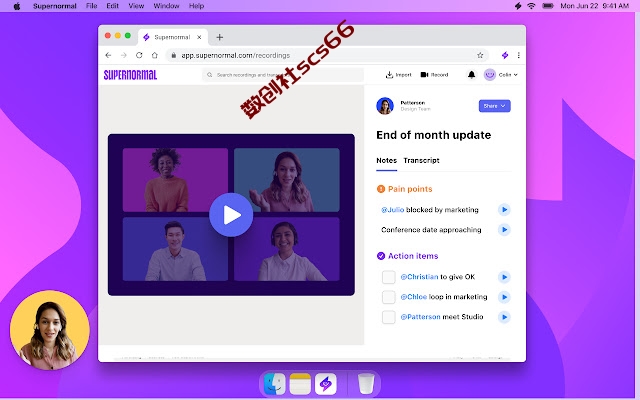The image size is (640, 400).
Task: Click the @Patterson mention
Action: tap(420, 317)
